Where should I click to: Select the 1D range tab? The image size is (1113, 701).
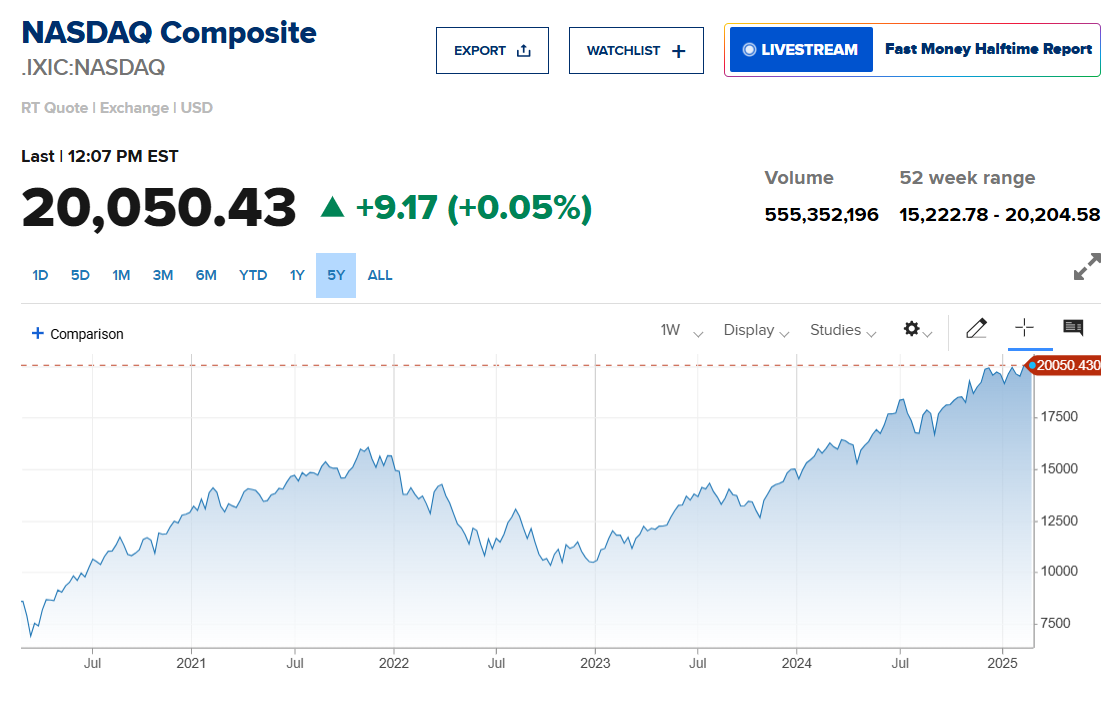click(x=40, y=275)
